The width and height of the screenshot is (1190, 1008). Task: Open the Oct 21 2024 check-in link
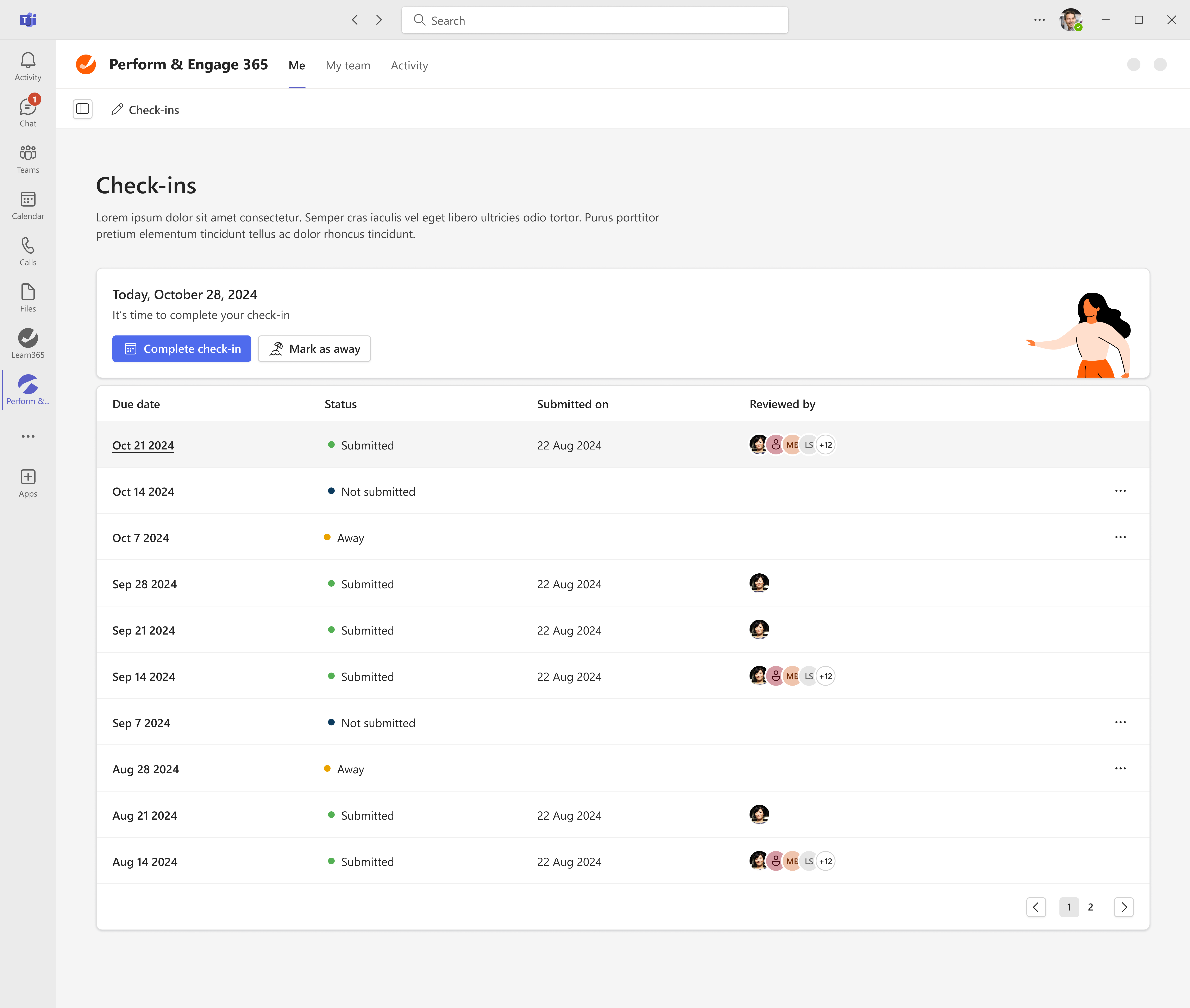pos(143,445)
